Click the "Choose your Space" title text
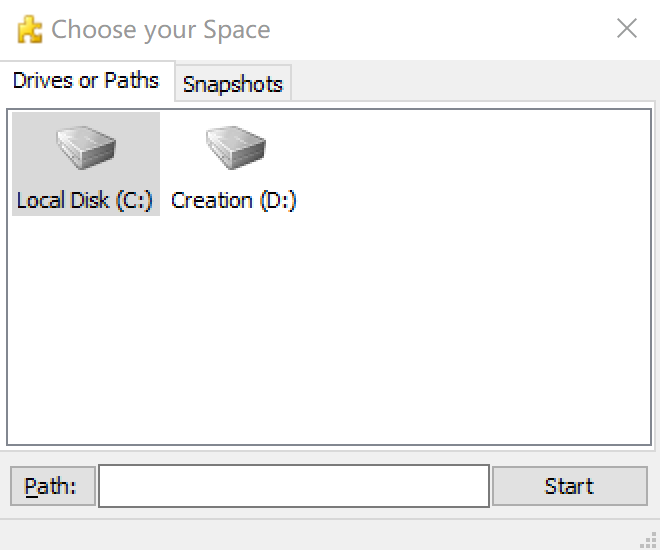 point(161,30)
